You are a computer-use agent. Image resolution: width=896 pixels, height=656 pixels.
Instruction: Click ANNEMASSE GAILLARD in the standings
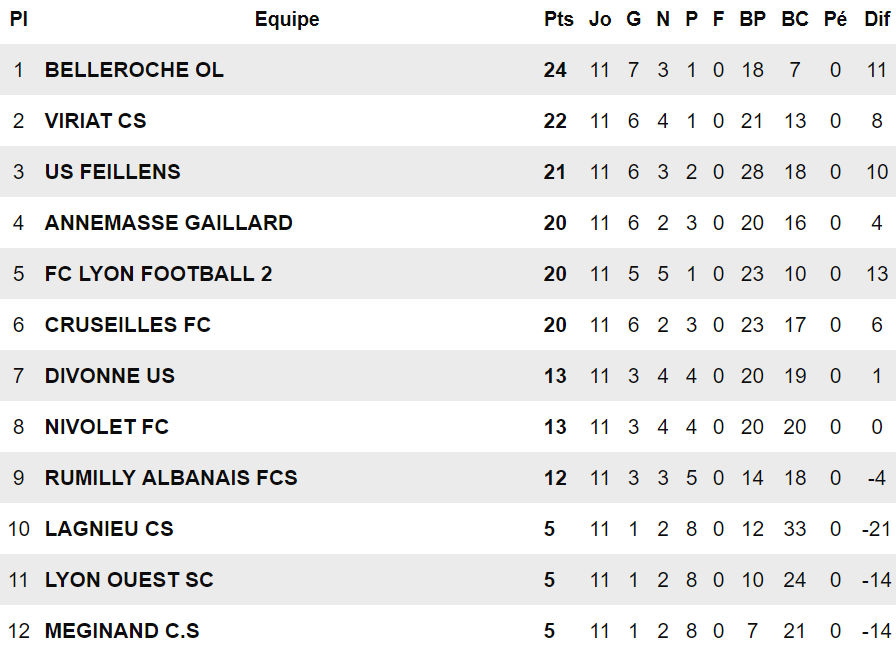pyautogui.click(x=168, y=223)
